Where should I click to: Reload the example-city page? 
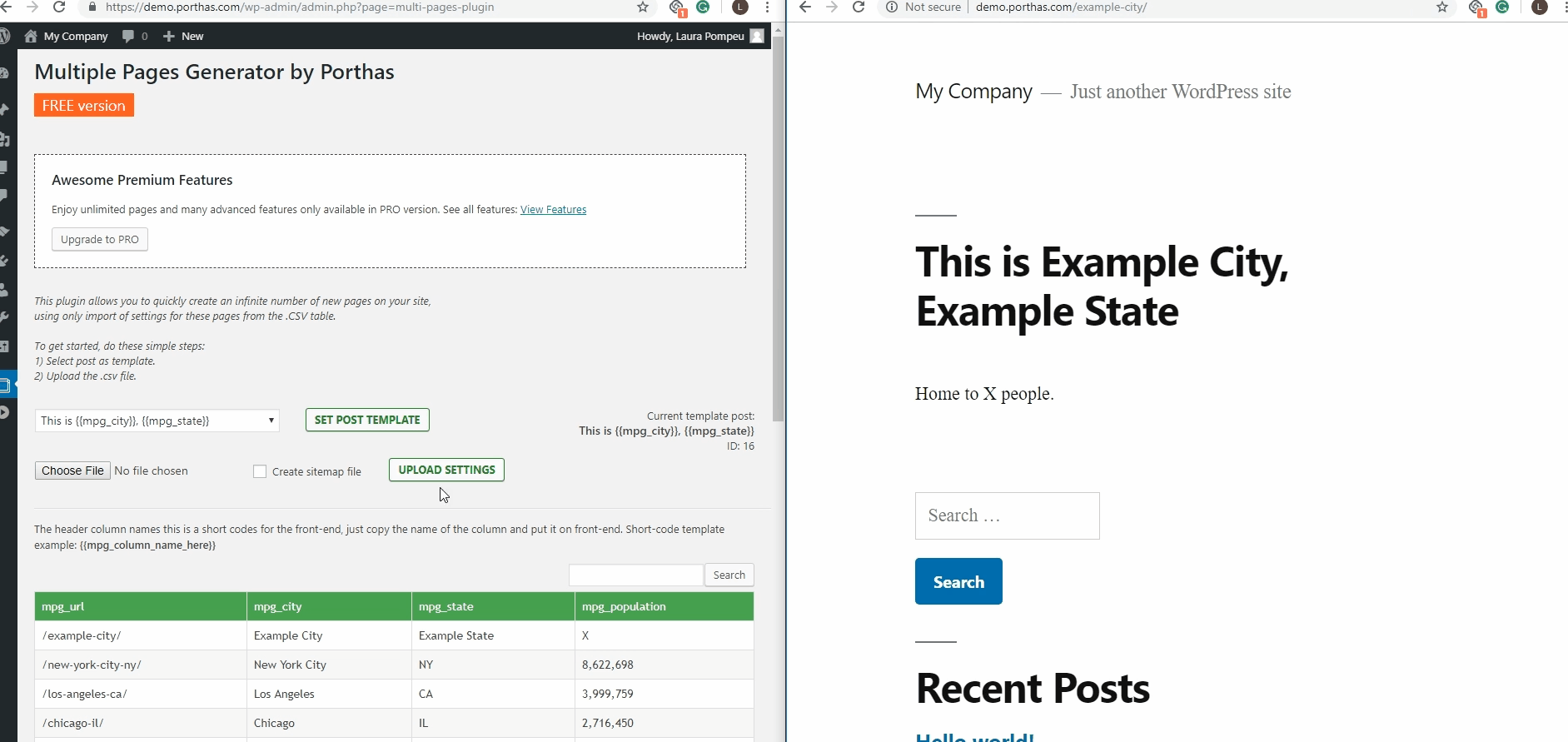pyautogui.click(x=859, y=7)
